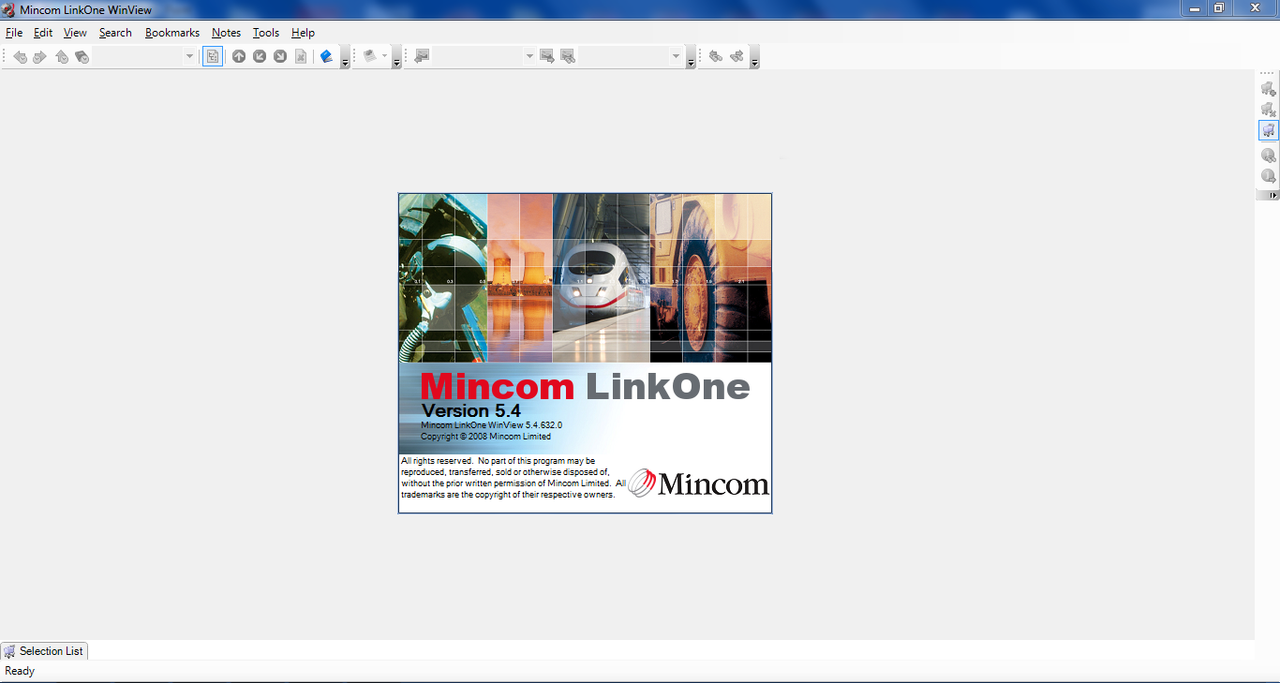The height and width of the screenshot is (683, 1280).
Task: Expand the first Add cart icon in sidebar
Action: coord(1268,89)
